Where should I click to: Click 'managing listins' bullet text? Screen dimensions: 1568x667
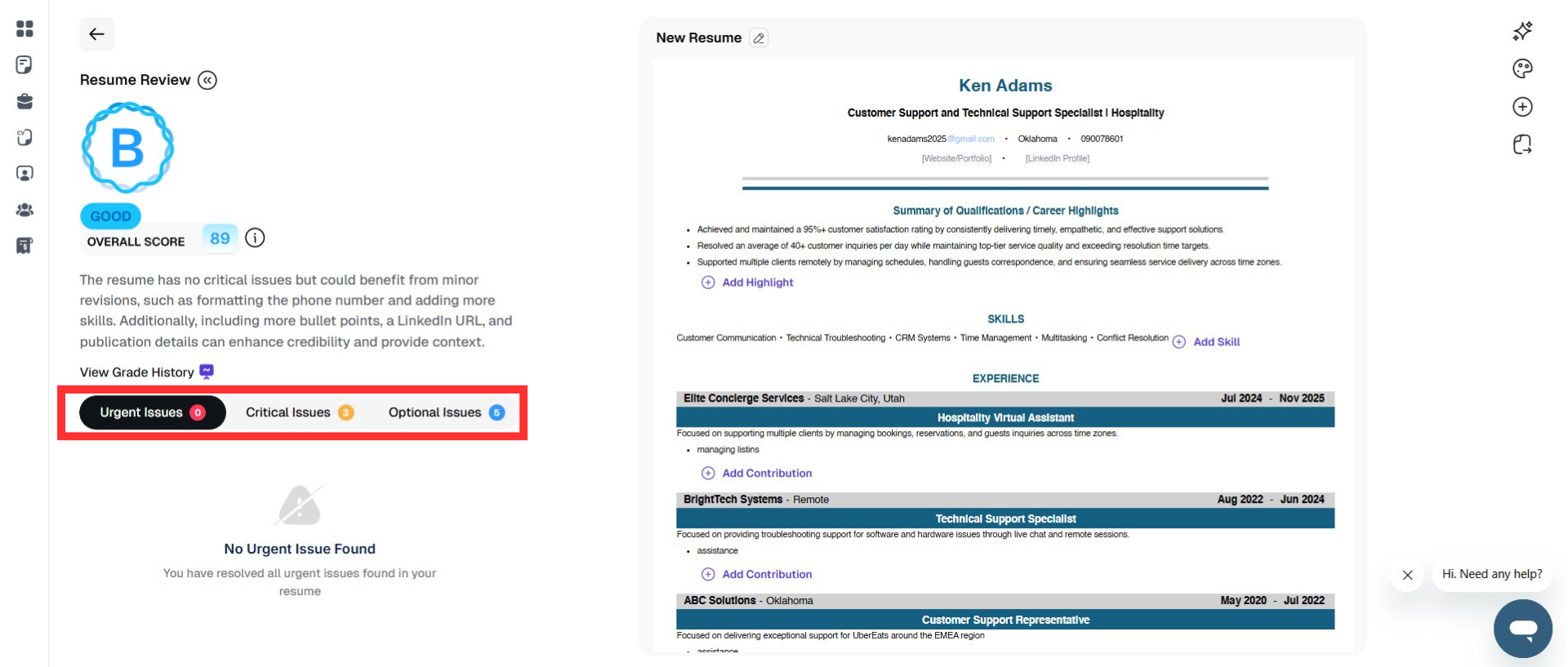728,450
